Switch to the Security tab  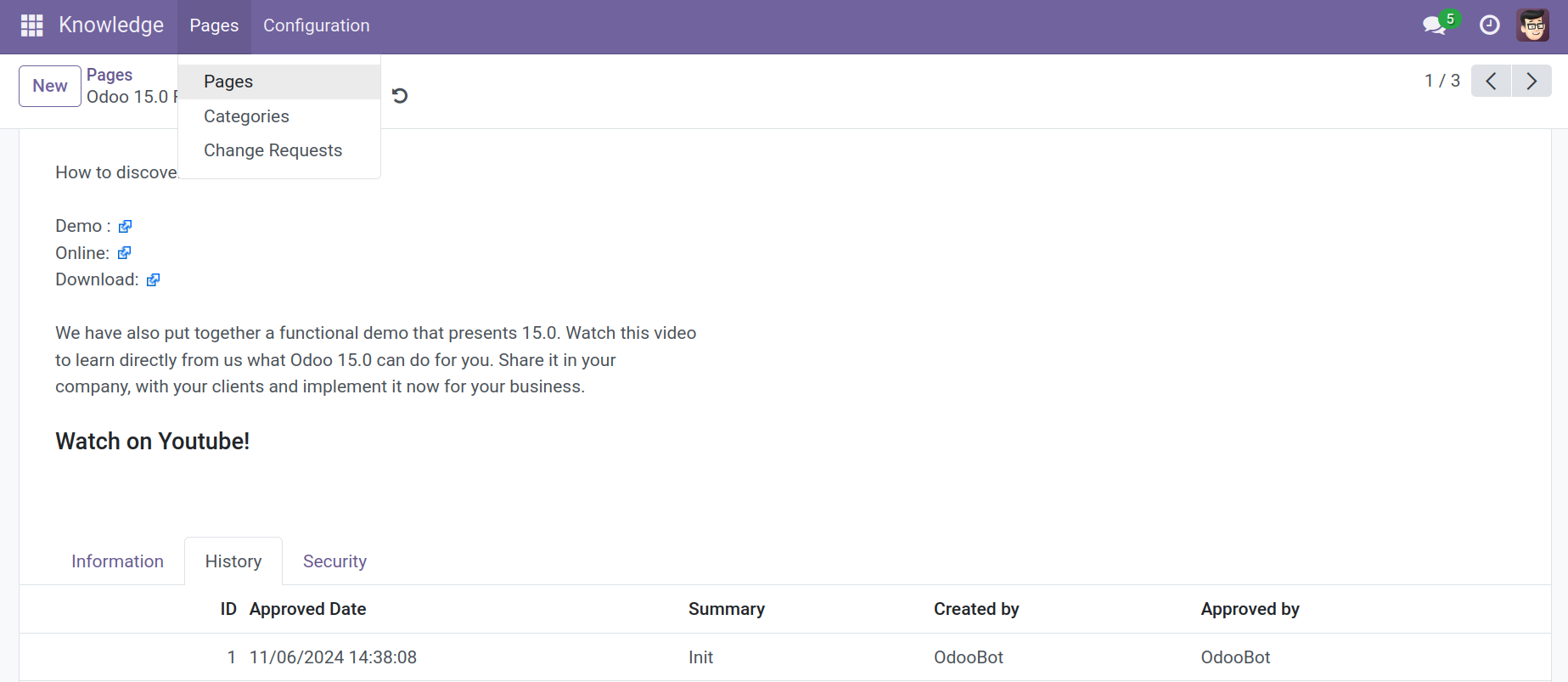[x=334, y=561]
